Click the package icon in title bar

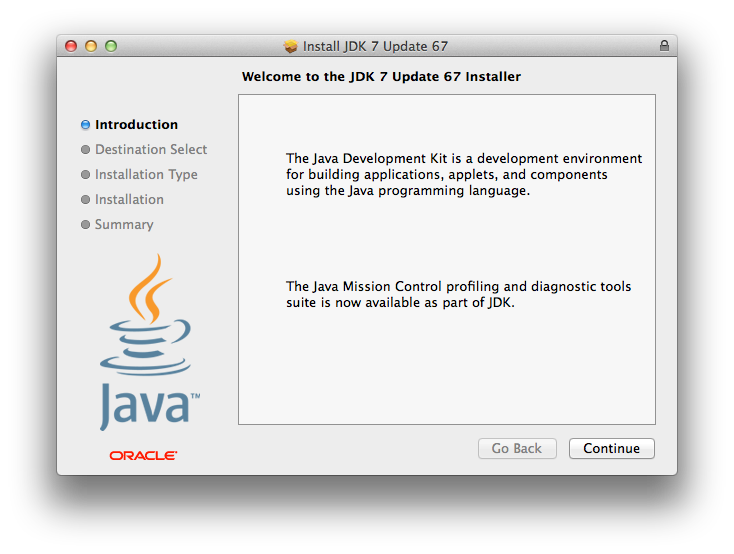[x=291, y=46]
